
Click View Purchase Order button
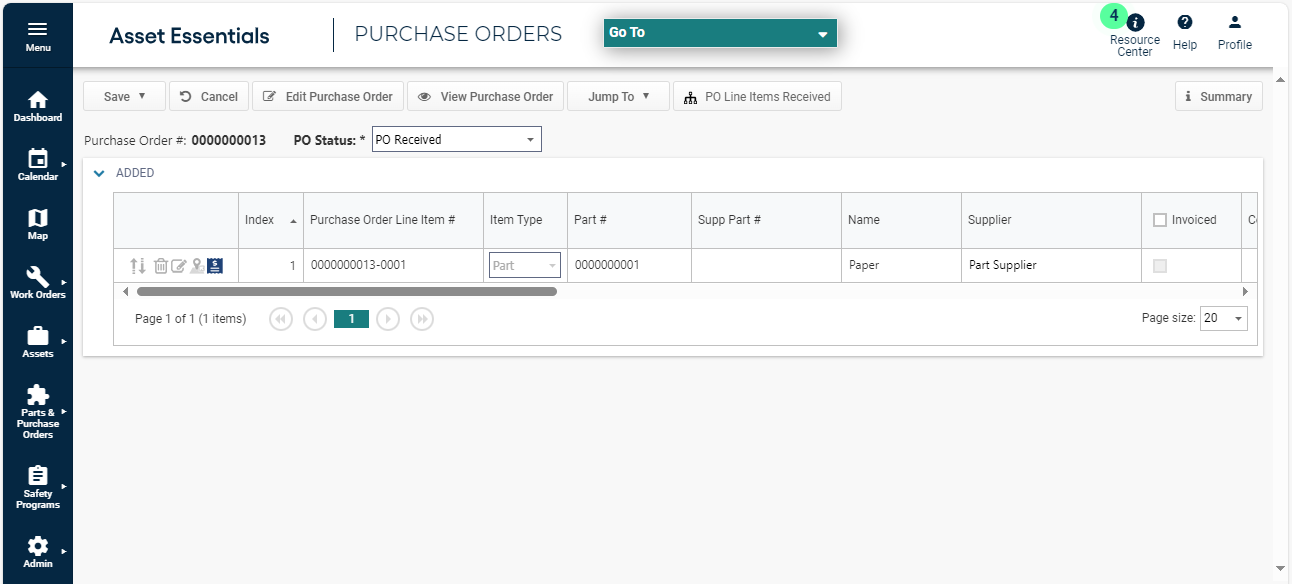click(486, 97)
